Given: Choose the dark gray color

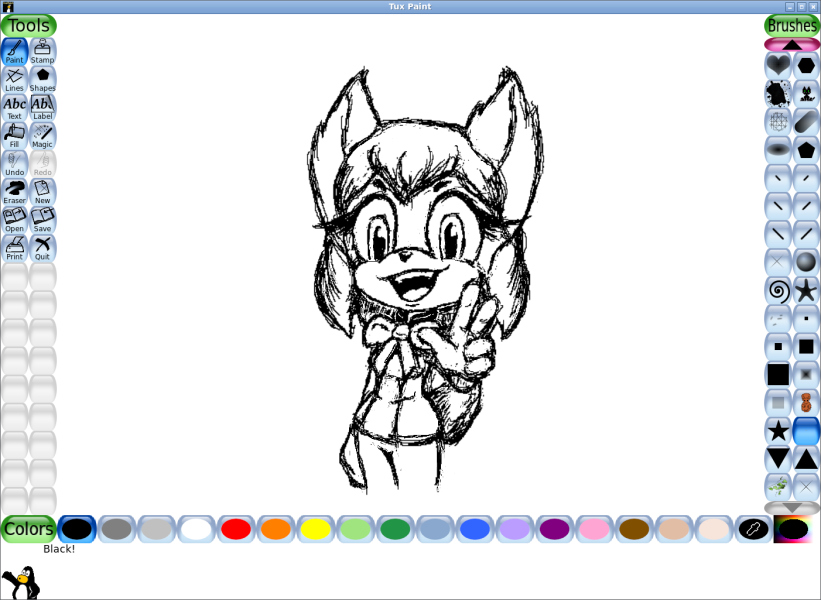Looking at the screenshot, I should [x=117, y=529].
